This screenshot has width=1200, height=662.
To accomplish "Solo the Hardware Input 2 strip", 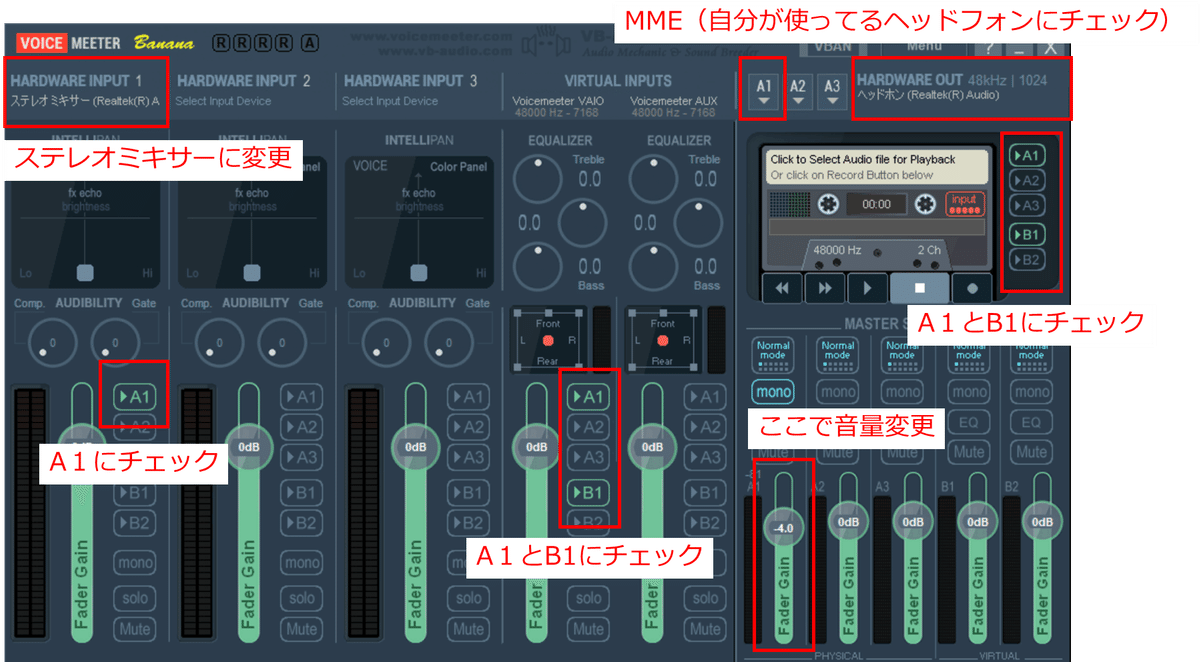I will pyautogui.click(x=301, y=598).
